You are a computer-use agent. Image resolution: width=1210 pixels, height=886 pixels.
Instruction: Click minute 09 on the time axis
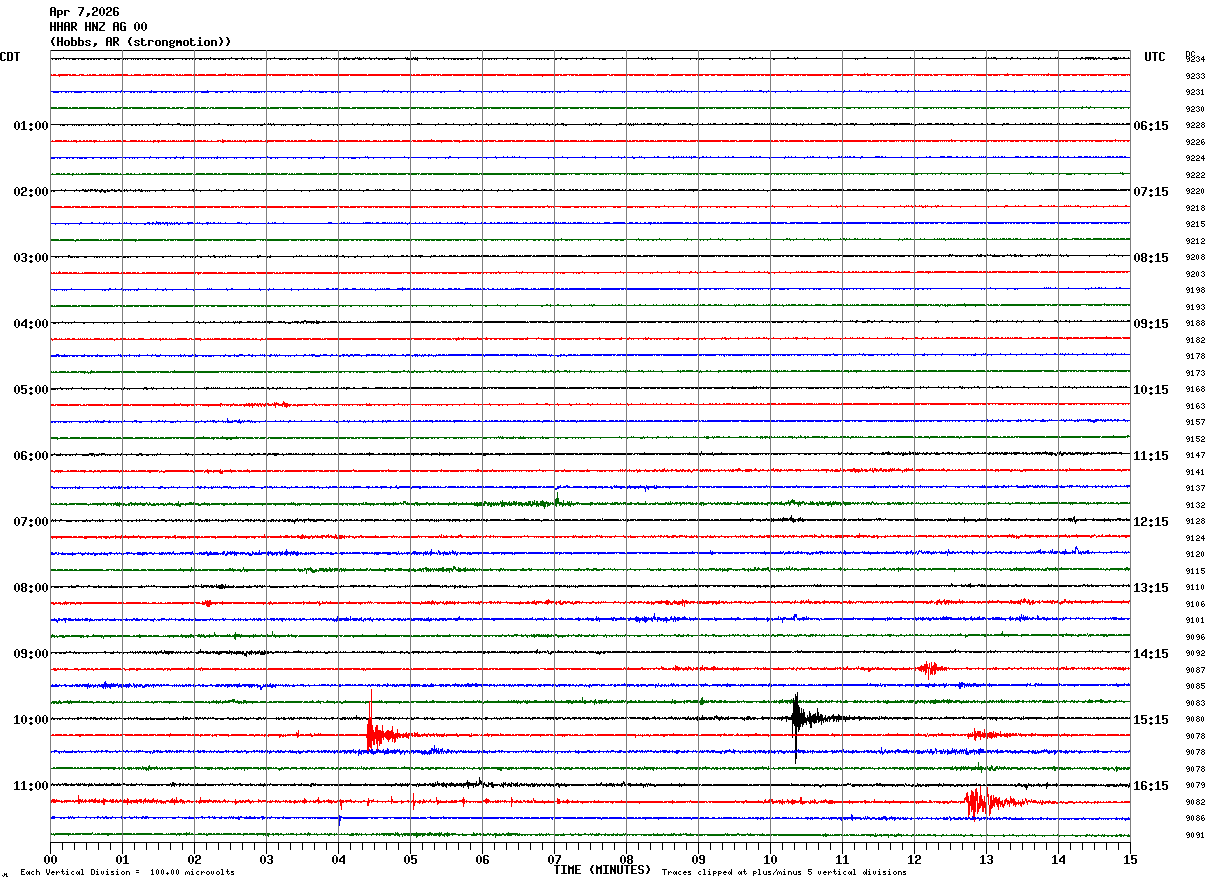pyautogui.click(x=698, y=859)
